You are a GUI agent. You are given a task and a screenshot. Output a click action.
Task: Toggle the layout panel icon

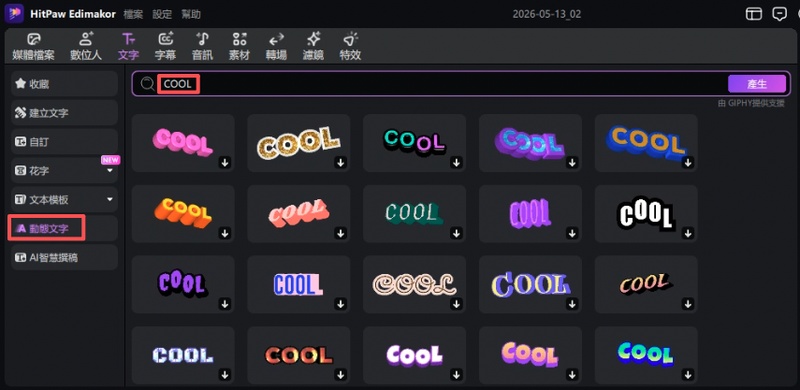pyautogui.click(x=754, y=14)
